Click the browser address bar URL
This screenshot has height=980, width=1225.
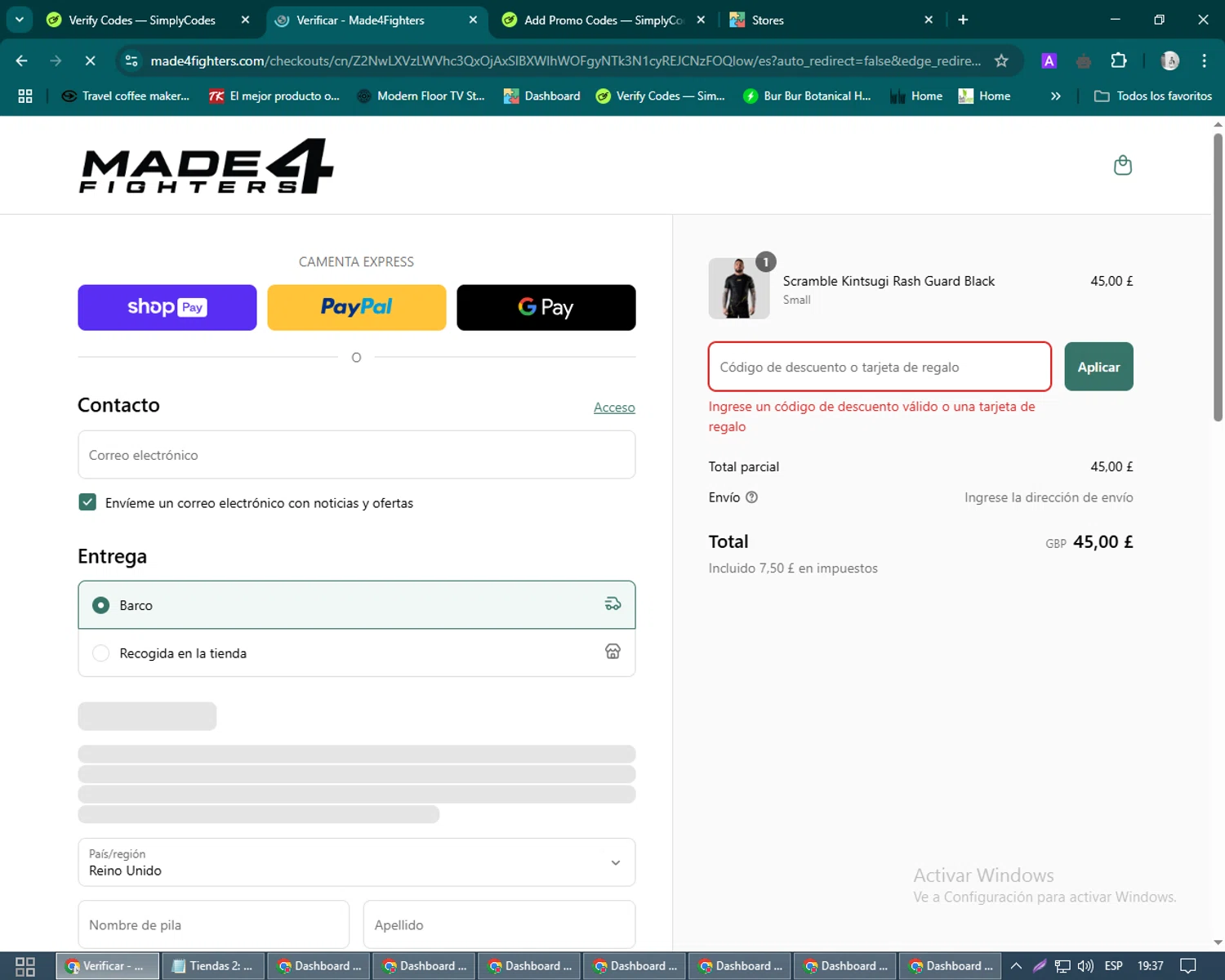click(565, 60)
